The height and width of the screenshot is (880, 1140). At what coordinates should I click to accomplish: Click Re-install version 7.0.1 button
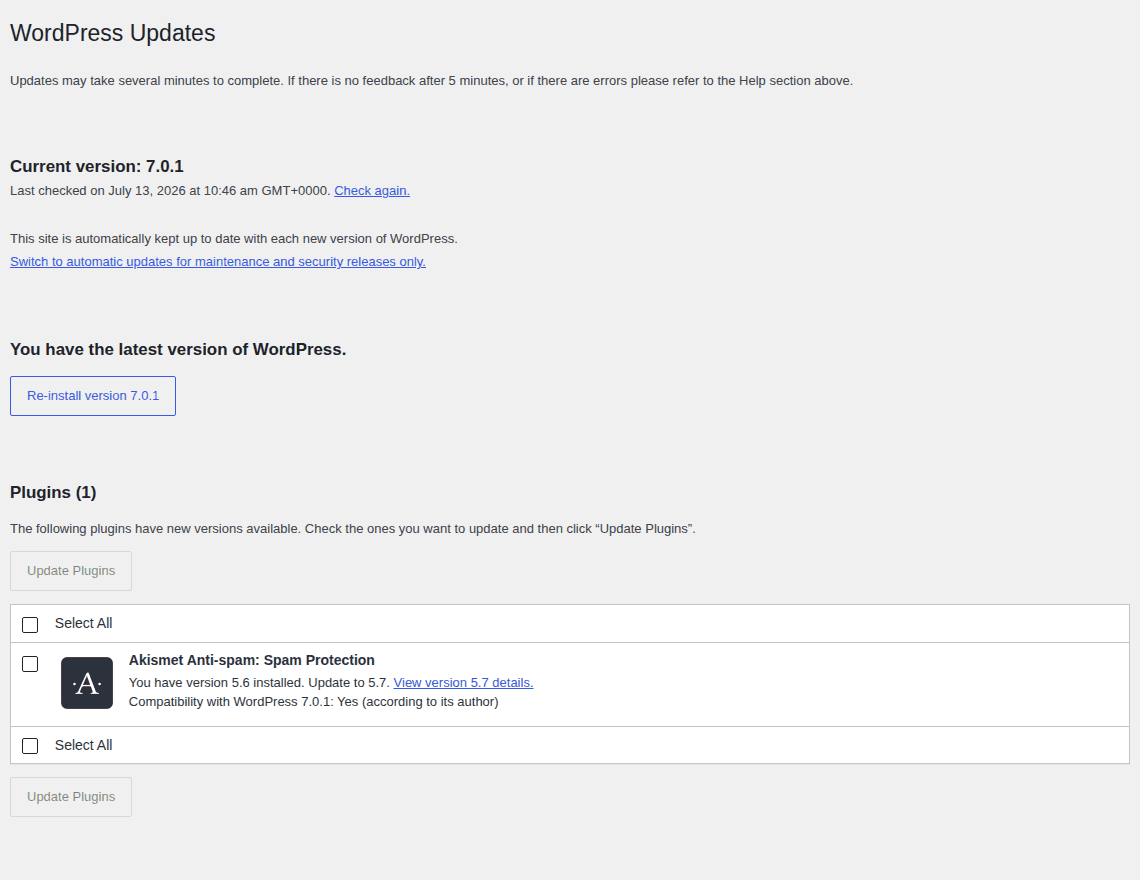coord(93,396)
